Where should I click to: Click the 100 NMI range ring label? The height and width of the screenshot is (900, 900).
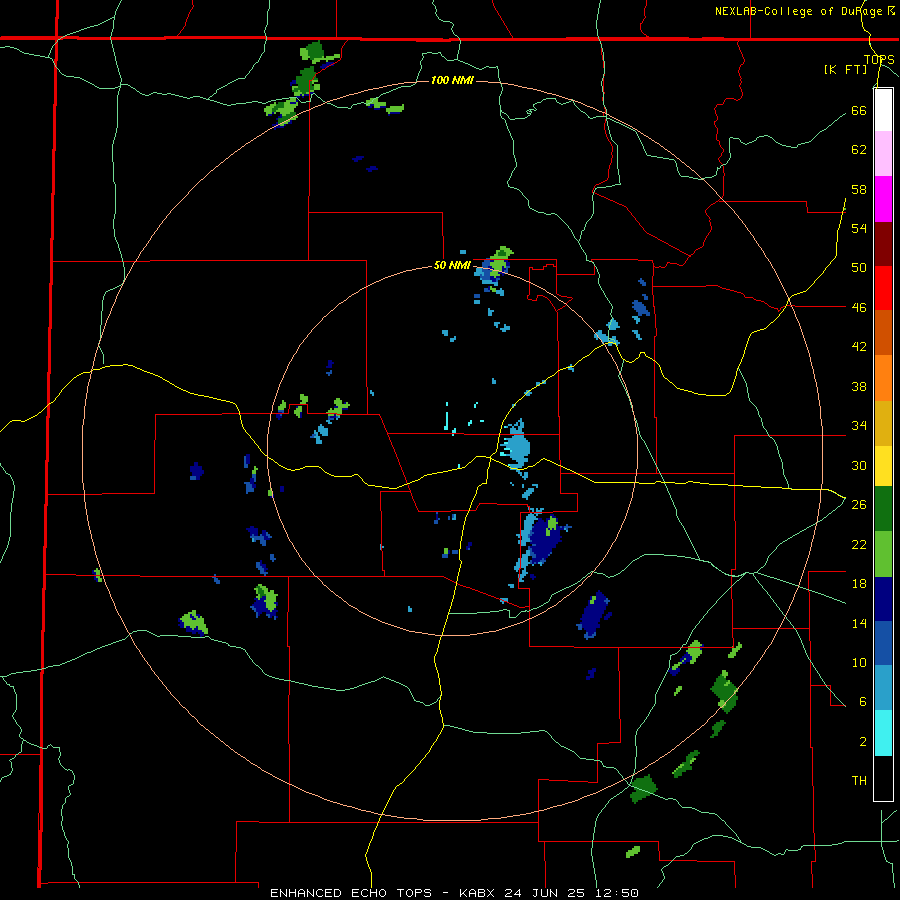(452, 80)
